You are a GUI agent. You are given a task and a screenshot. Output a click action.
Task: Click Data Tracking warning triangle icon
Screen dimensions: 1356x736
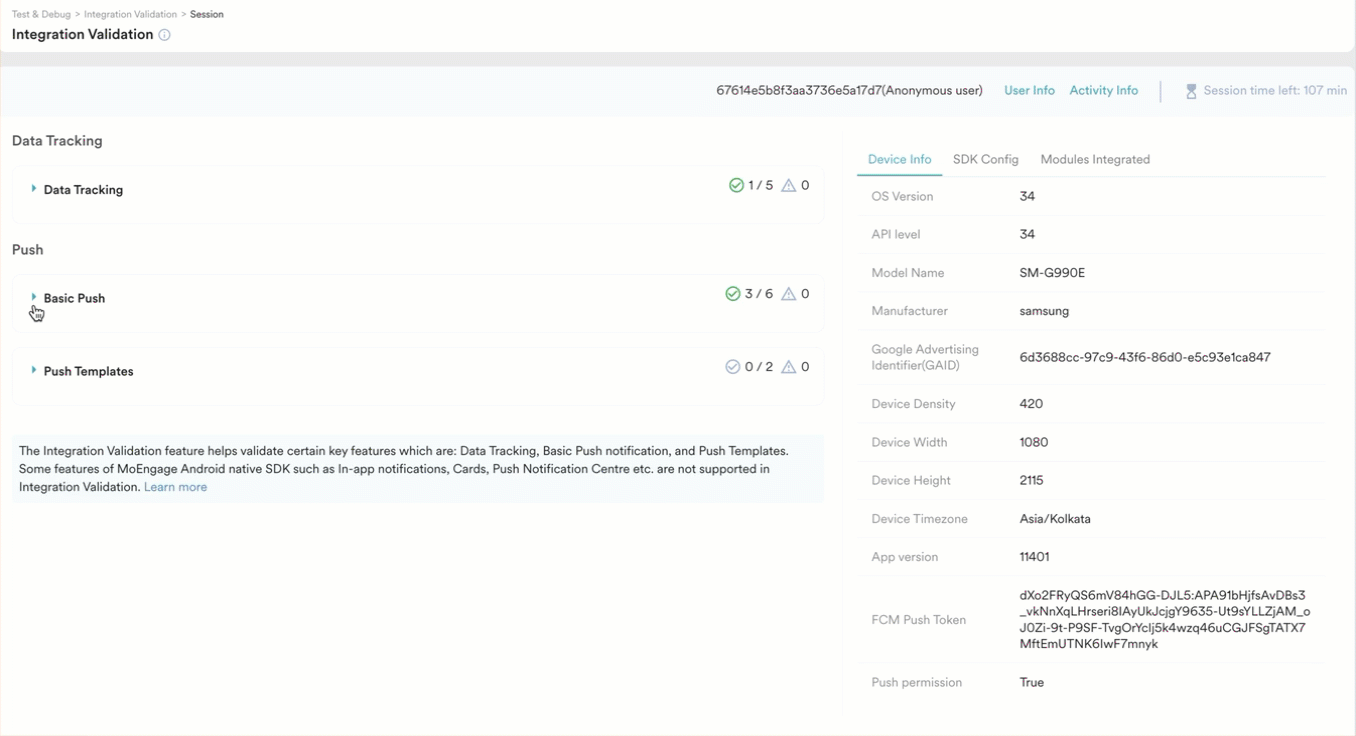pyautogui.click(x=789, y=186)
